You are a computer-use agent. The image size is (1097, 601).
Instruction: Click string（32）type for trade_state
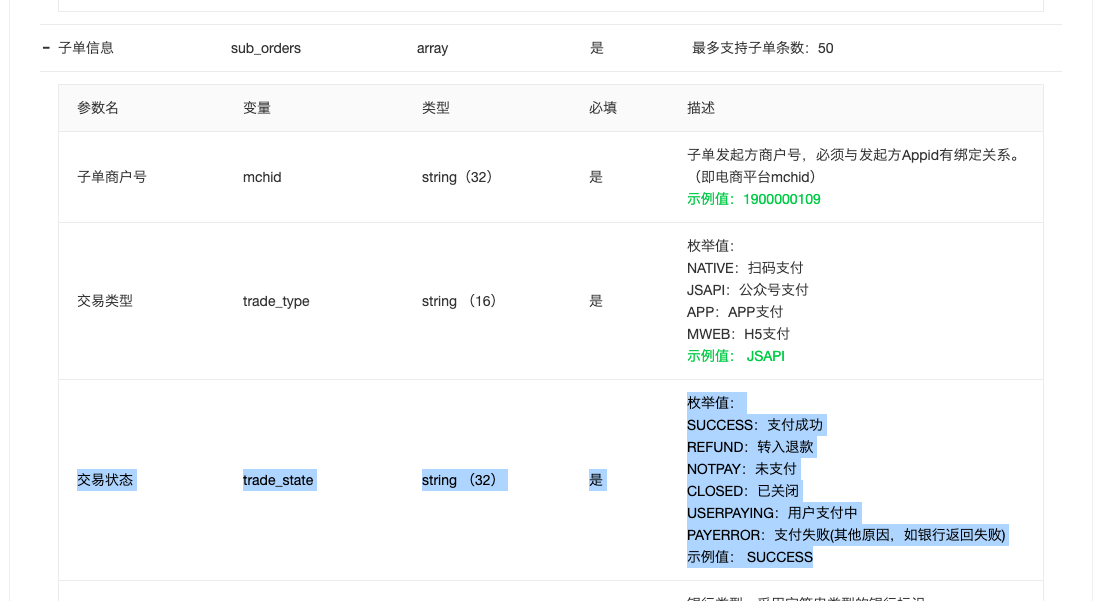point(460,480)
